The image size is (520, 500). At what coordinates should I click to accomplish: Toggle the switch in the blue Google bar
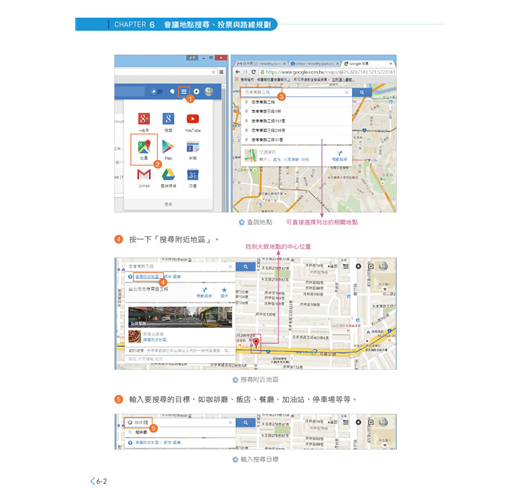(x=157, y=92)
